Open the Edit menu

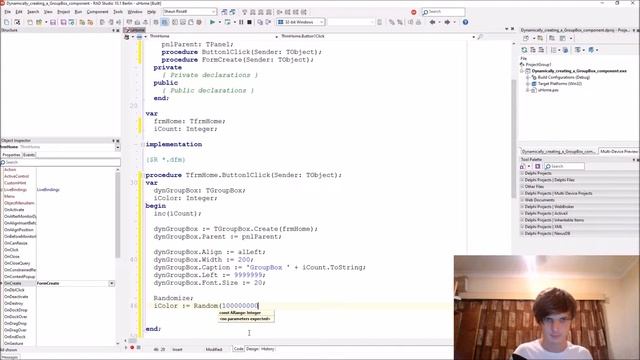click(19, 12)
